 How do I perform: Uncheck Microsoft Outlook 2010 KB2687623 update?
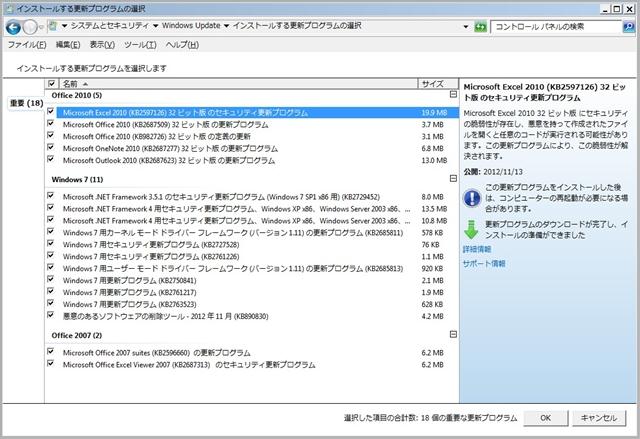pyautogui.click(x=51, y=159)
